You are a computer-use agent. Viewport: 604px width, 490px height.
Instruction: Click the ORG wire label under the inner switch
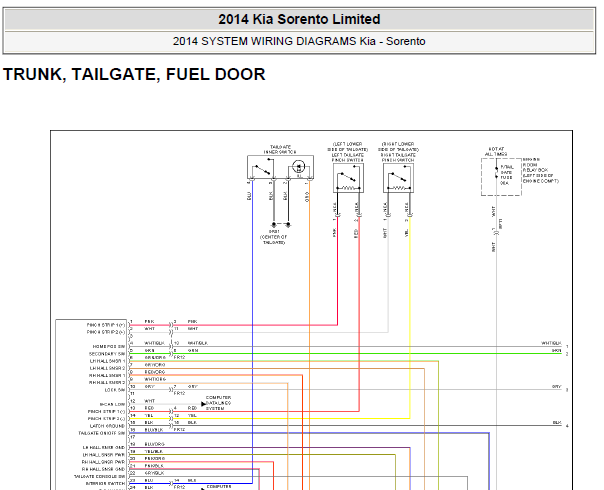point(307,197)
